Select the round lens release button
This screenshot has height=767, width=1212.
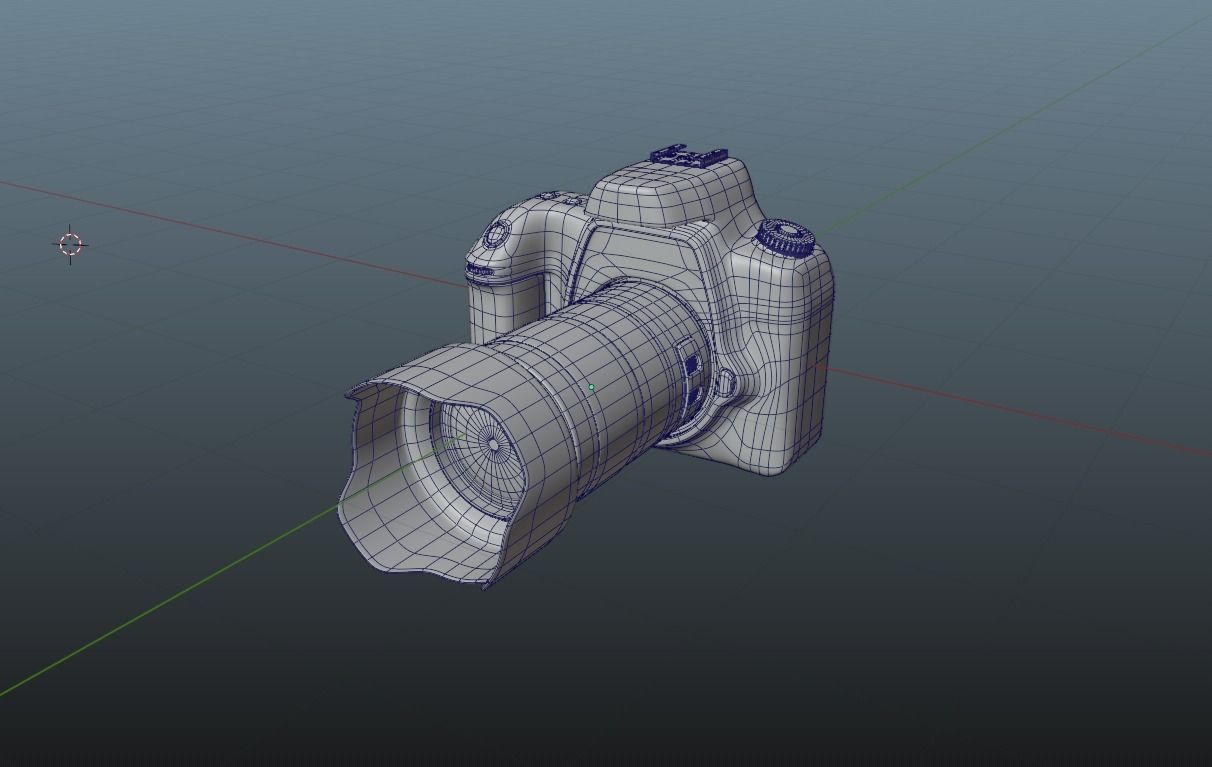(x=728, y=383)
